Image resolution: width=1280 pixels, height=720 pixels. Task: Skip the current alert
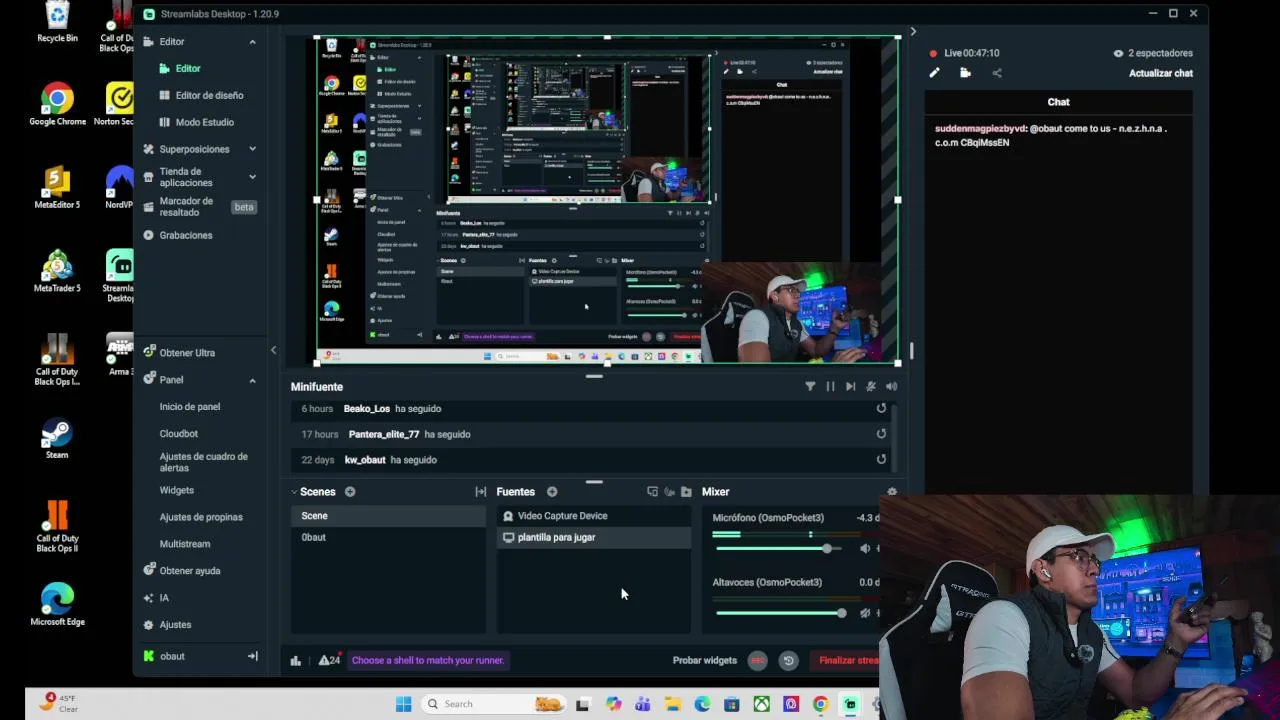[850, 387]
